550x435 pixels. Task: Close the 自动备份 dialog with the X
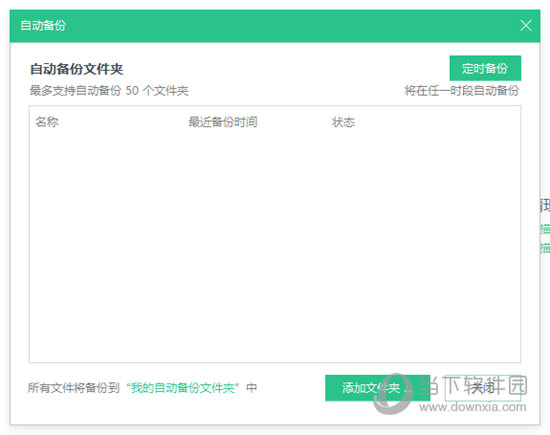pos(526,26)
